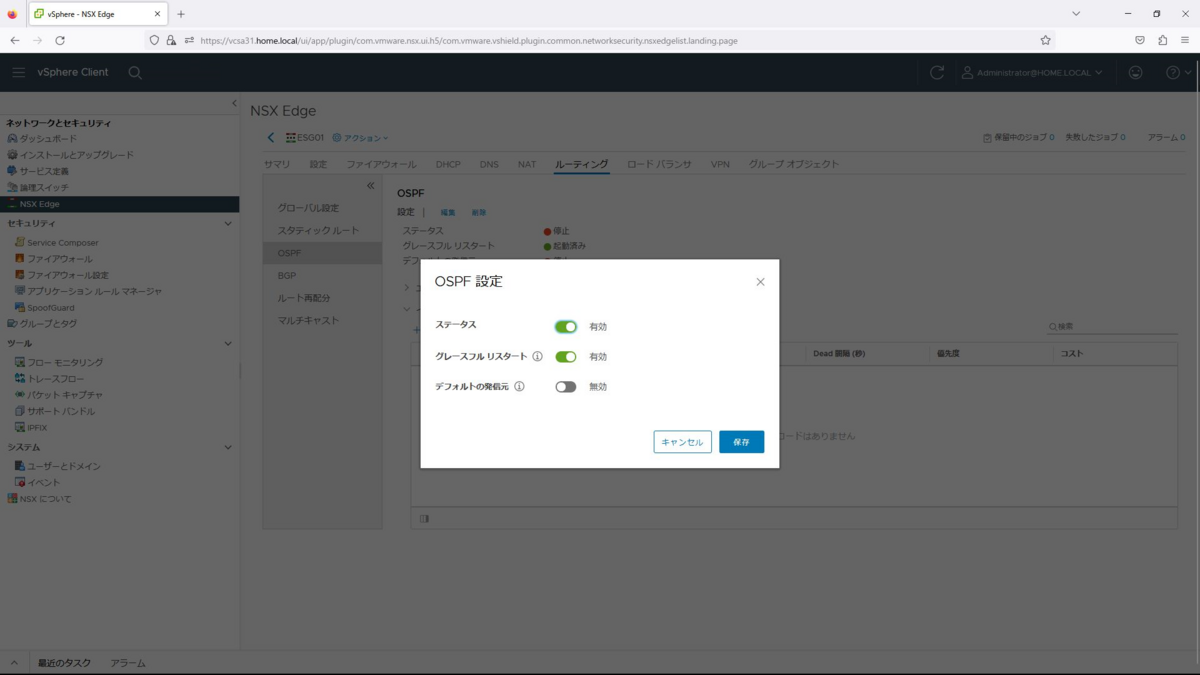Switch to the ロード バランサ tab

pos(659,164)
